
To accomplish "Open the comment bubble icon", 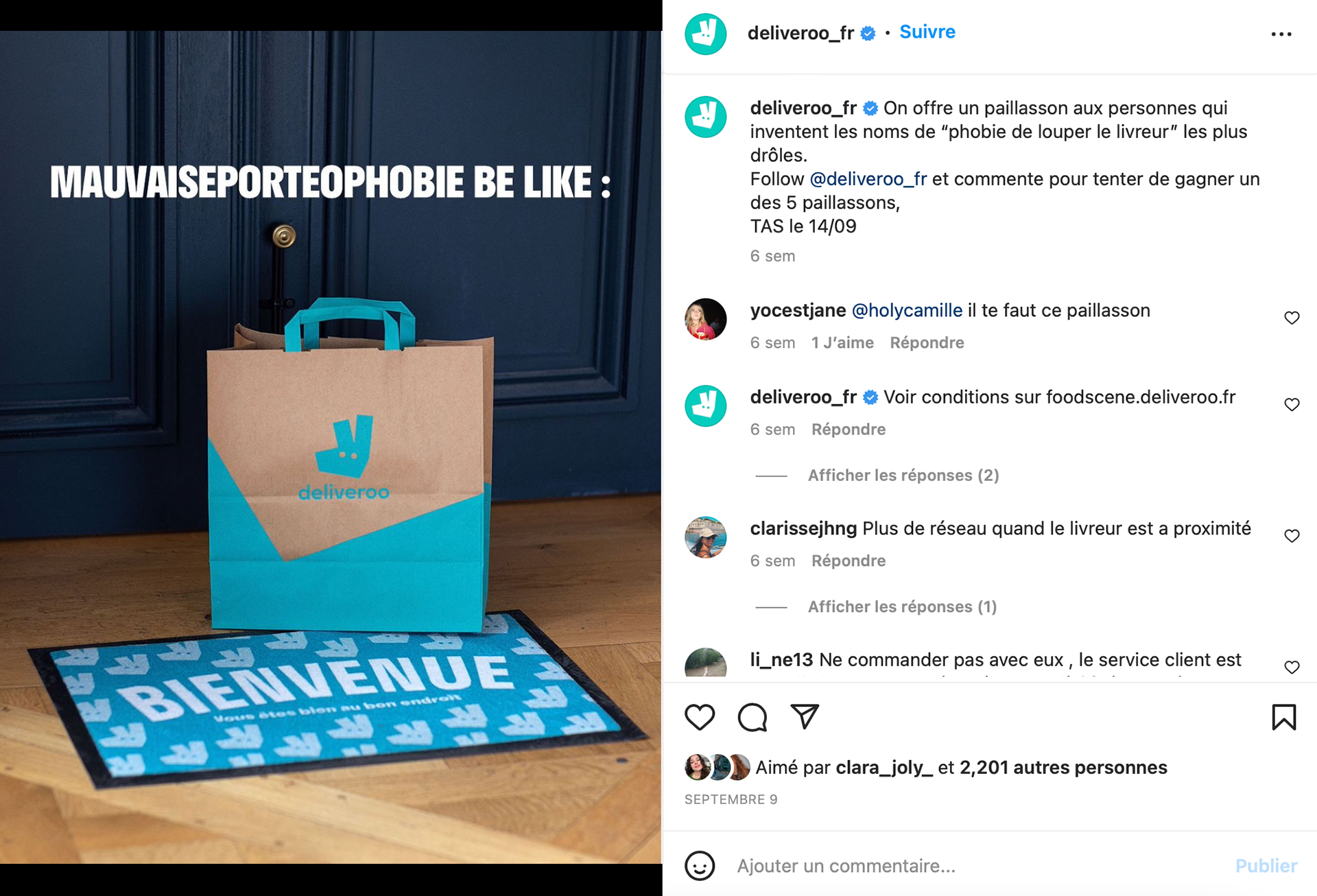I will coord(752,717).
